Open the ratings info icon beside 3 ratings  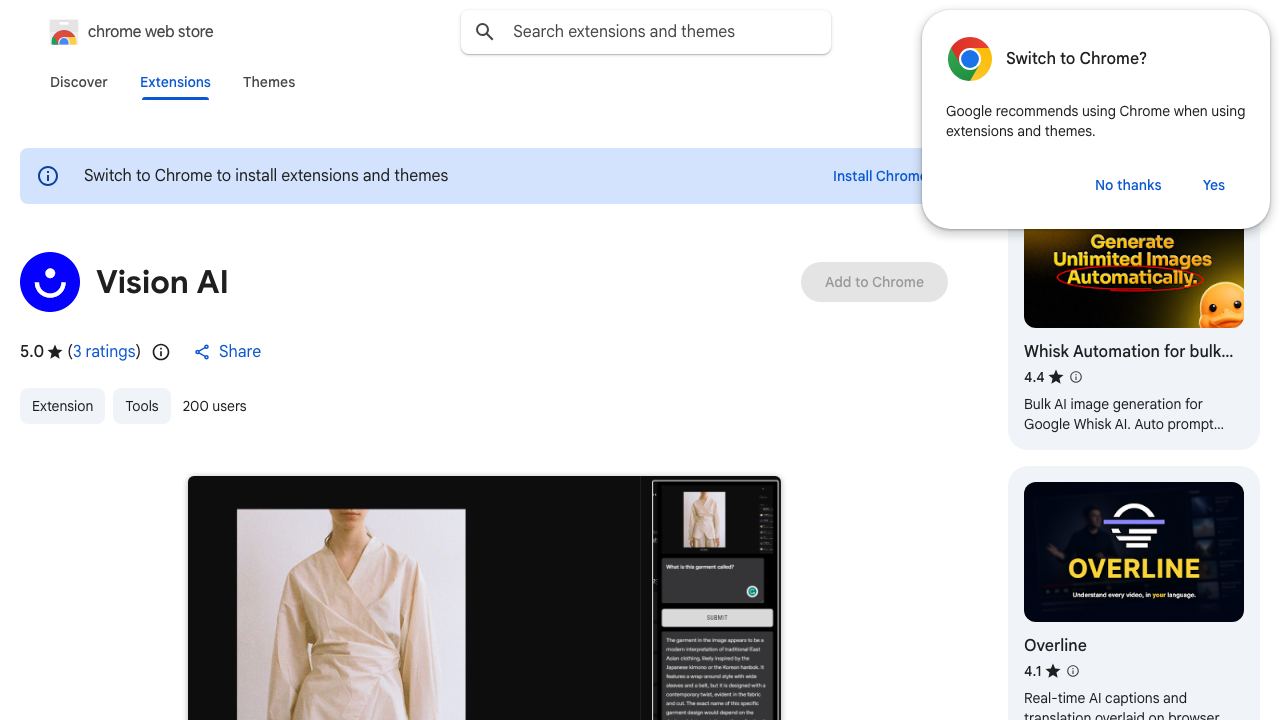(161, 352)
